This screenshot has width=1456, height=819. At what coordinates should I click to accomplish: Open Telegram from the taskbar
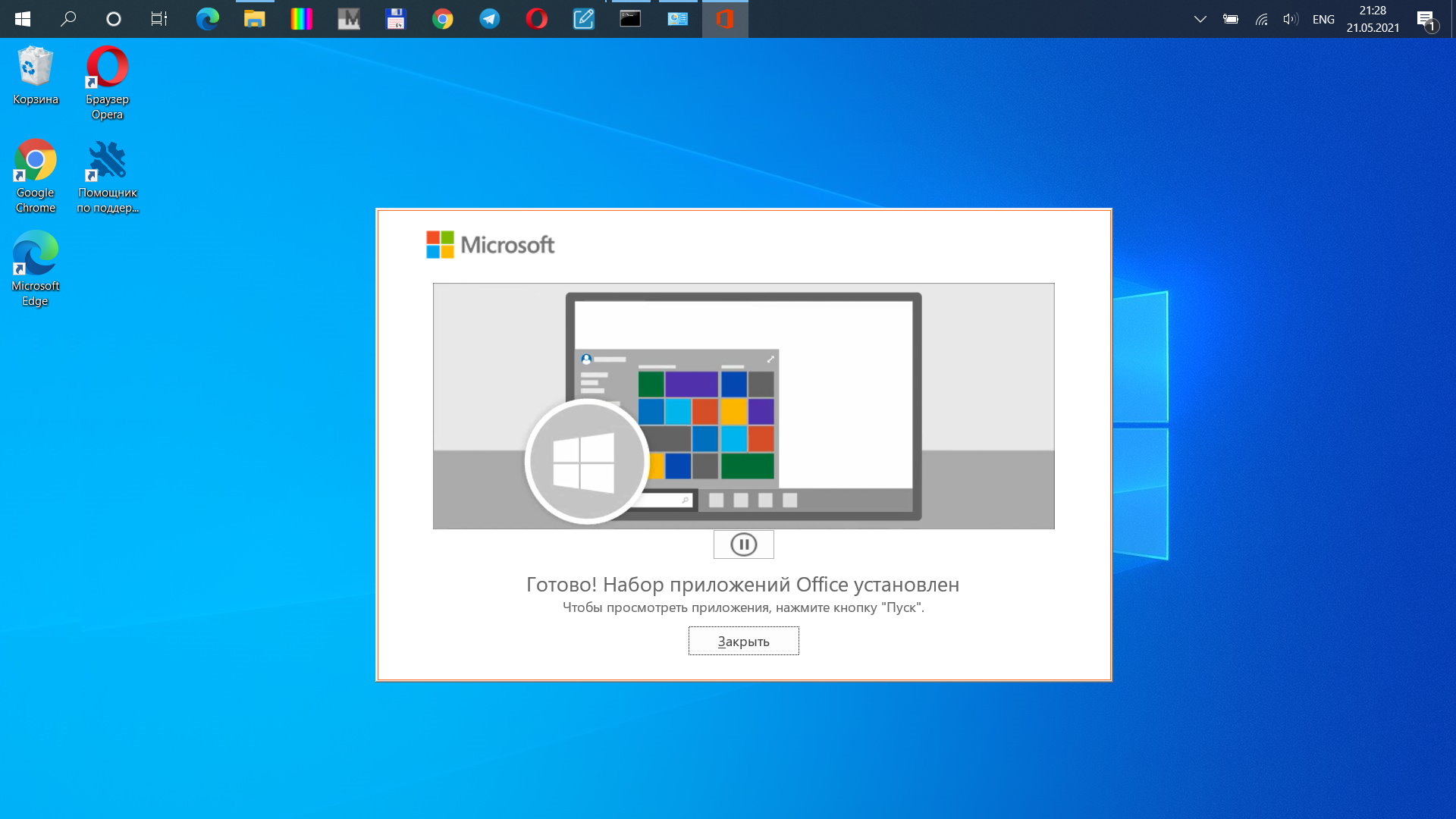tap(490, 19)
